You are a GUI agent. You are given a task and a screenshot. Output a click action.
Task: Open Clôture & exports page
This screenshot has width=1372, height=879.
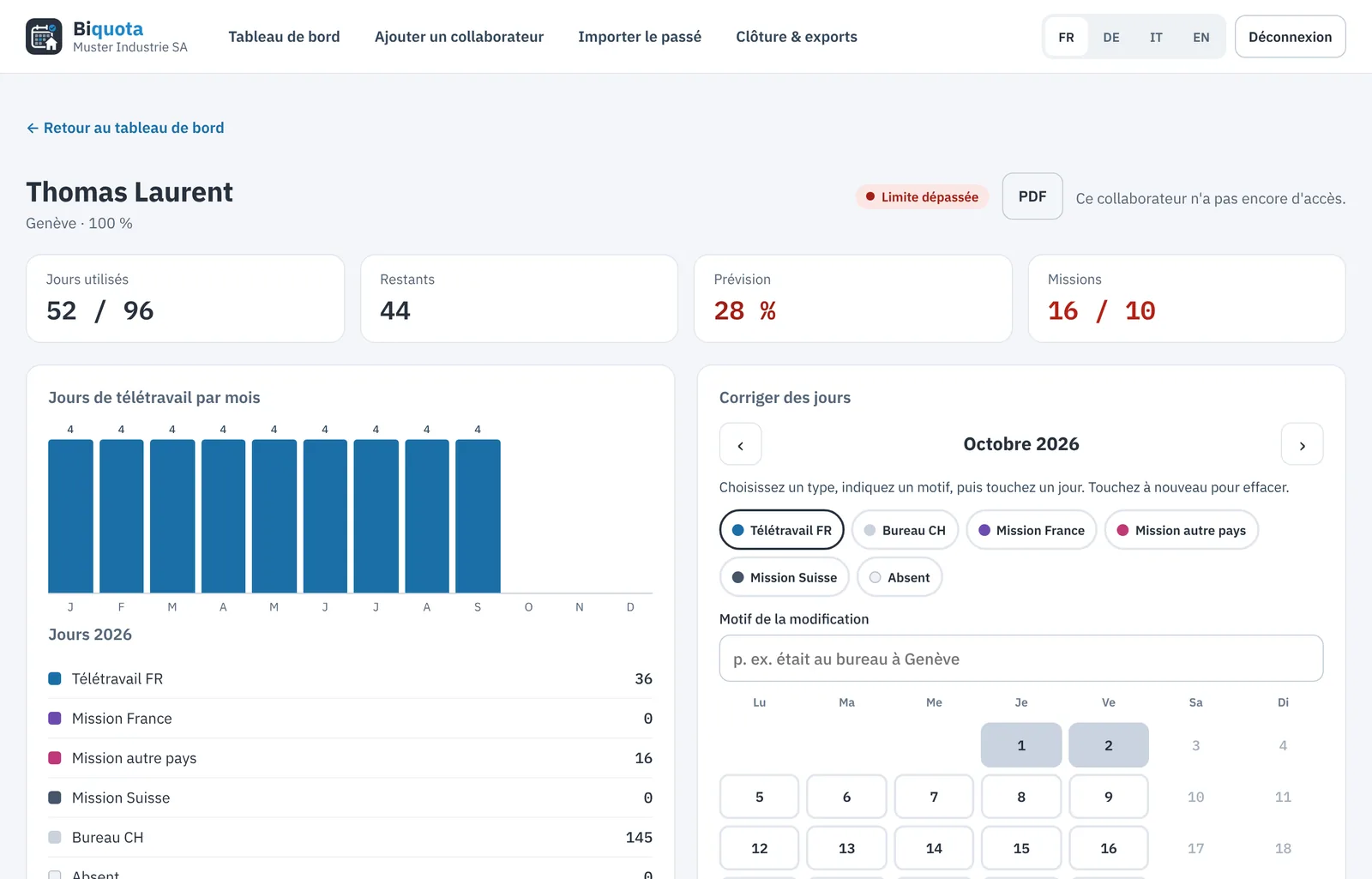[x=797, y=37]
